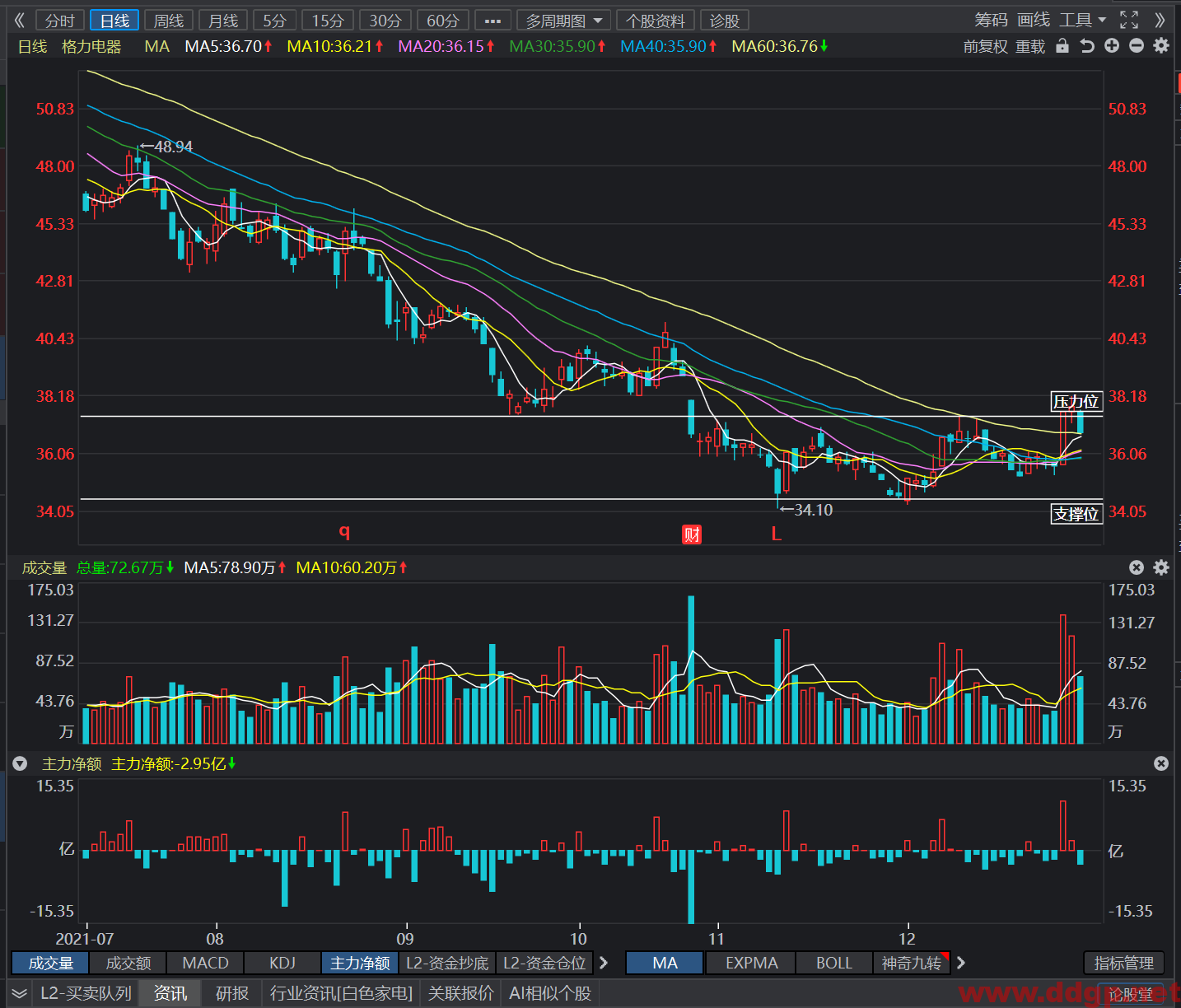Select the 成交额 indicator tab

click(x=128, y=963)
